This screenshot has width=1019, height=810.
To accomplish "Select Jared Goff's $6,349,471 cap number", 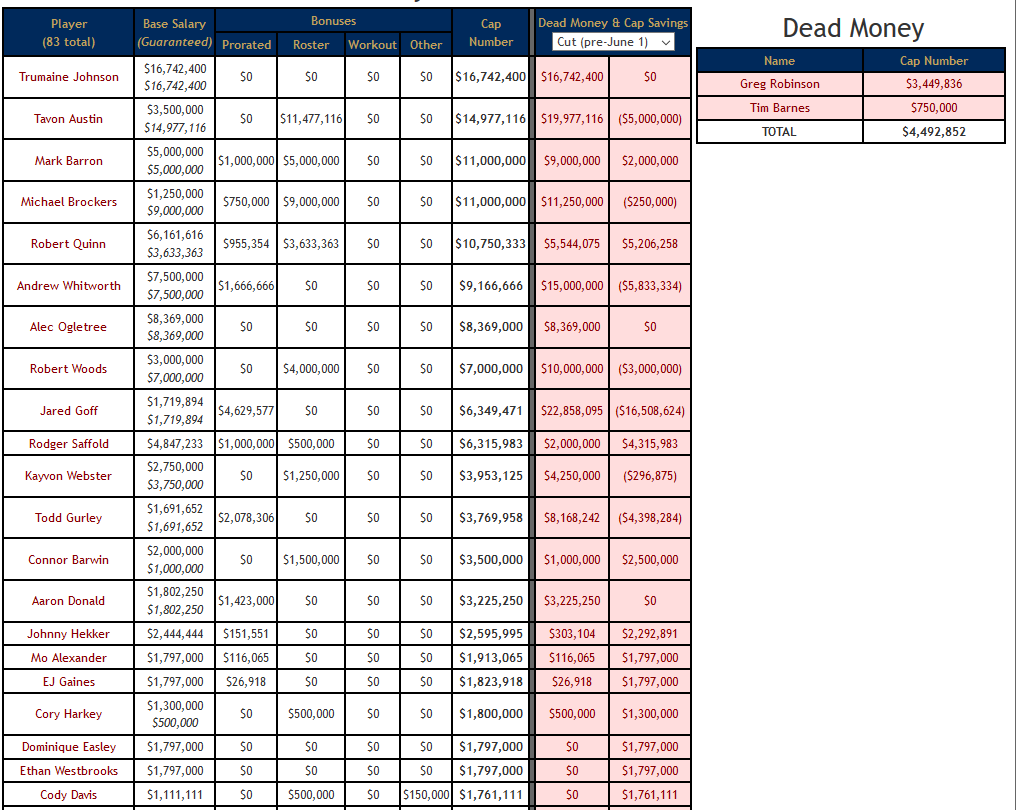I will [491, 411].
